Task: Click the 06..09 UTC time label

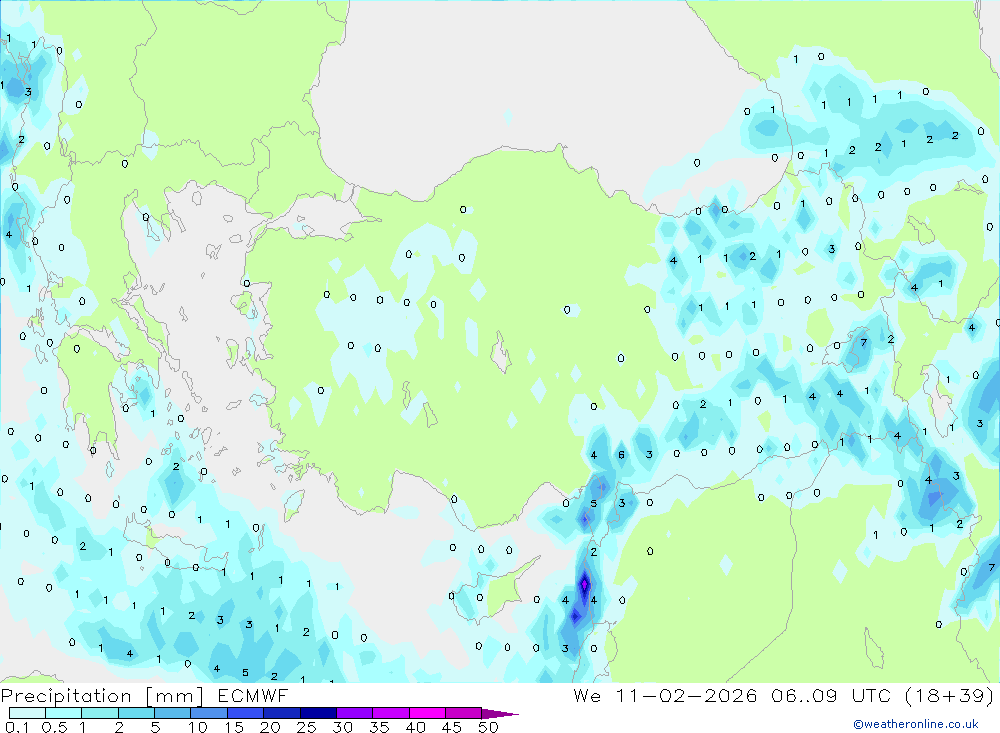Action: coord(831,695)
